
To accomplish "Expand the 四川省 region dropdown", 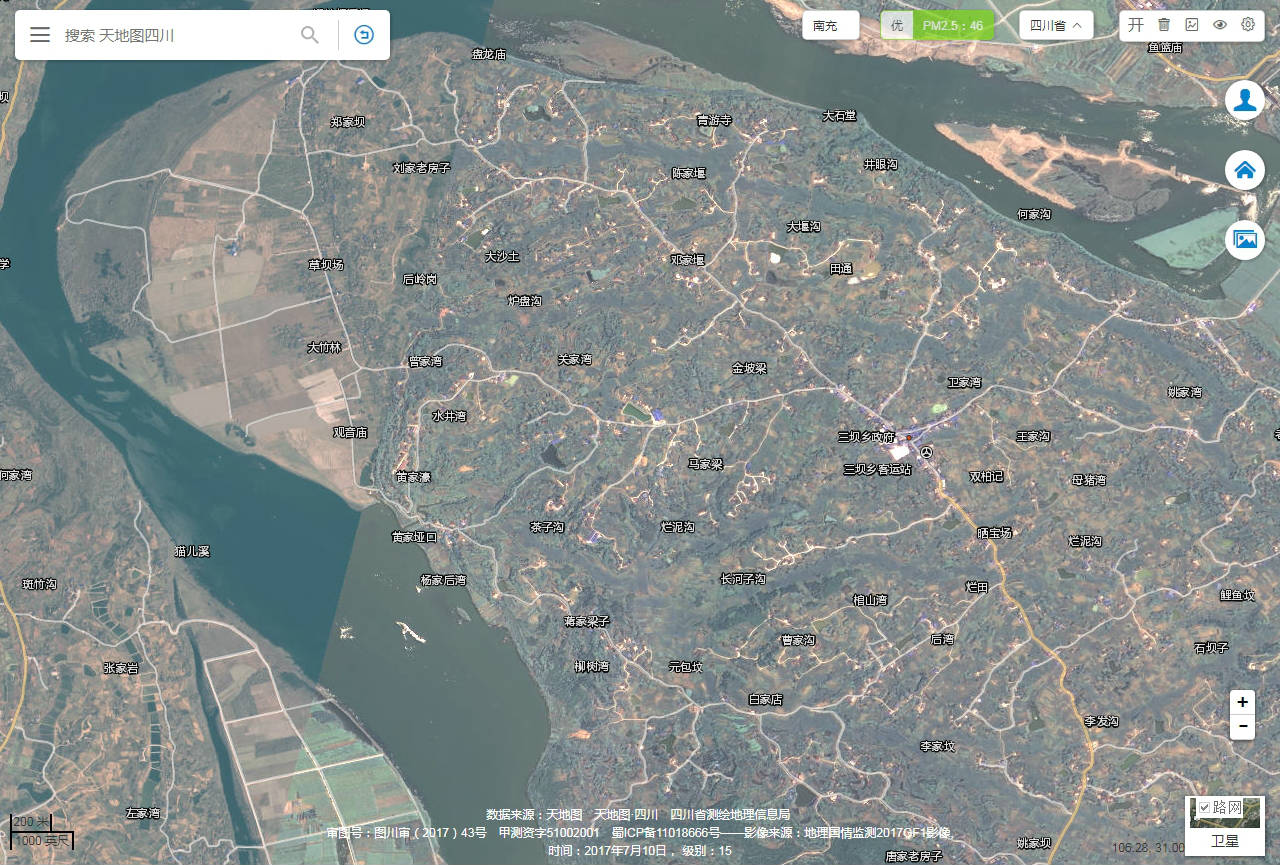I will [1056, 25].
